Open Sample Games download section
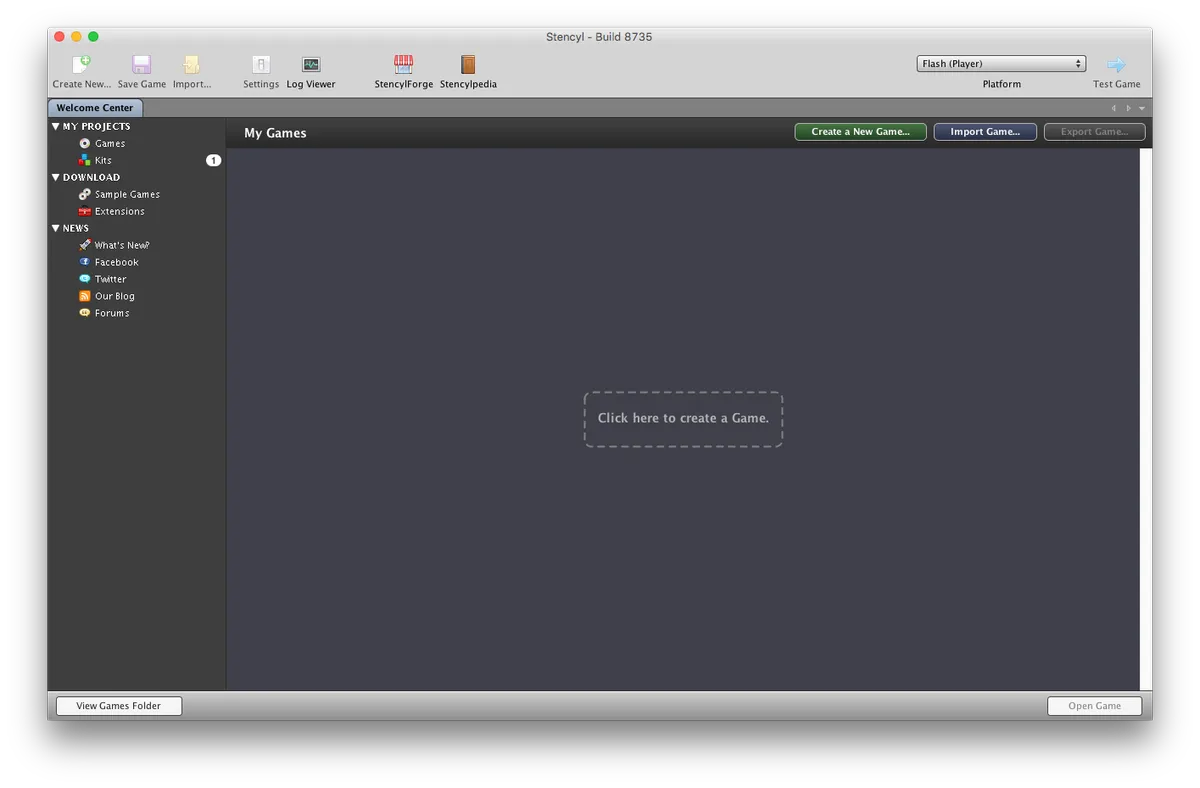1200x788 pixels. (x=127, y=195)
